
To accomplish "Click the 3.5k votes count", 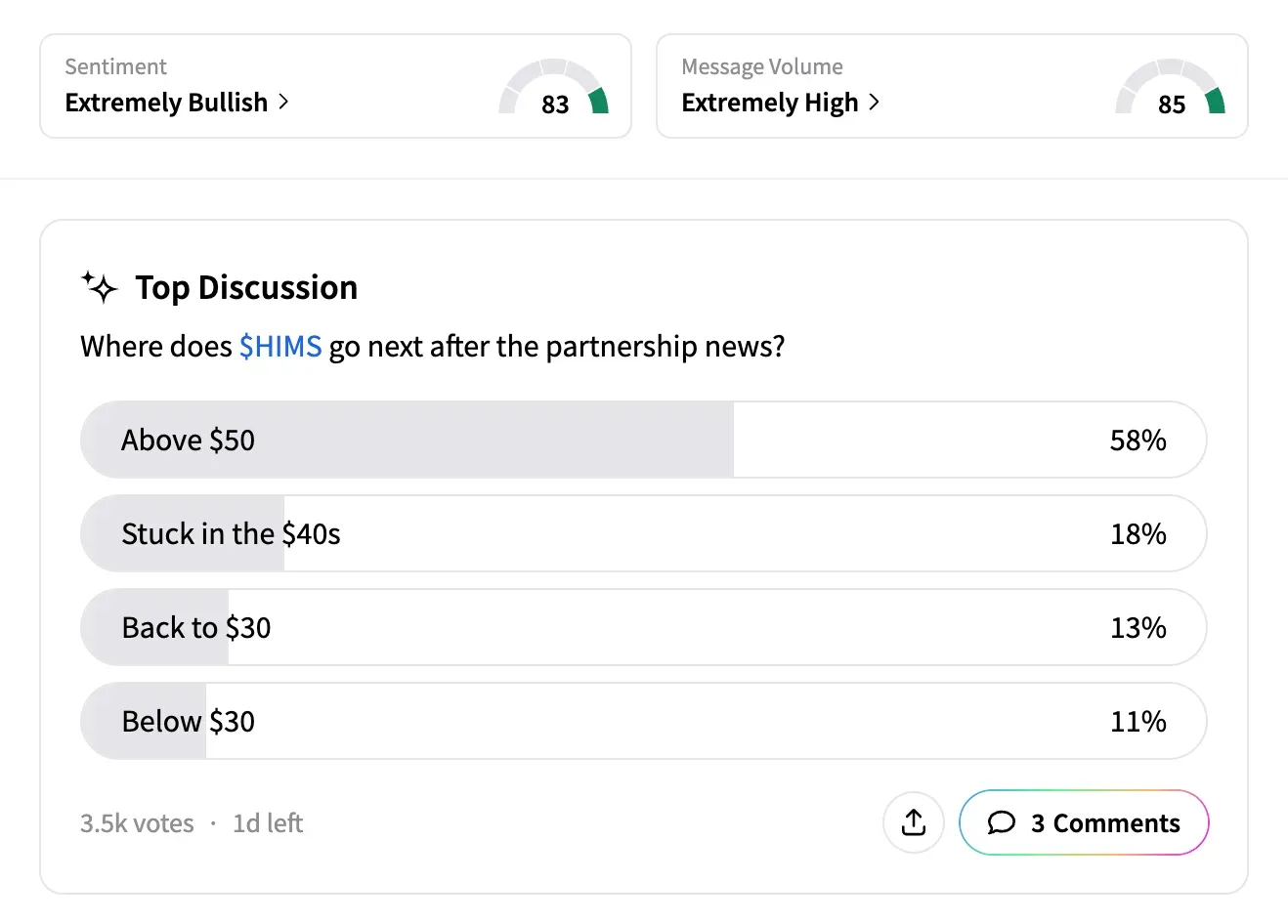I will pyautogui.click(x=137, y=823).
